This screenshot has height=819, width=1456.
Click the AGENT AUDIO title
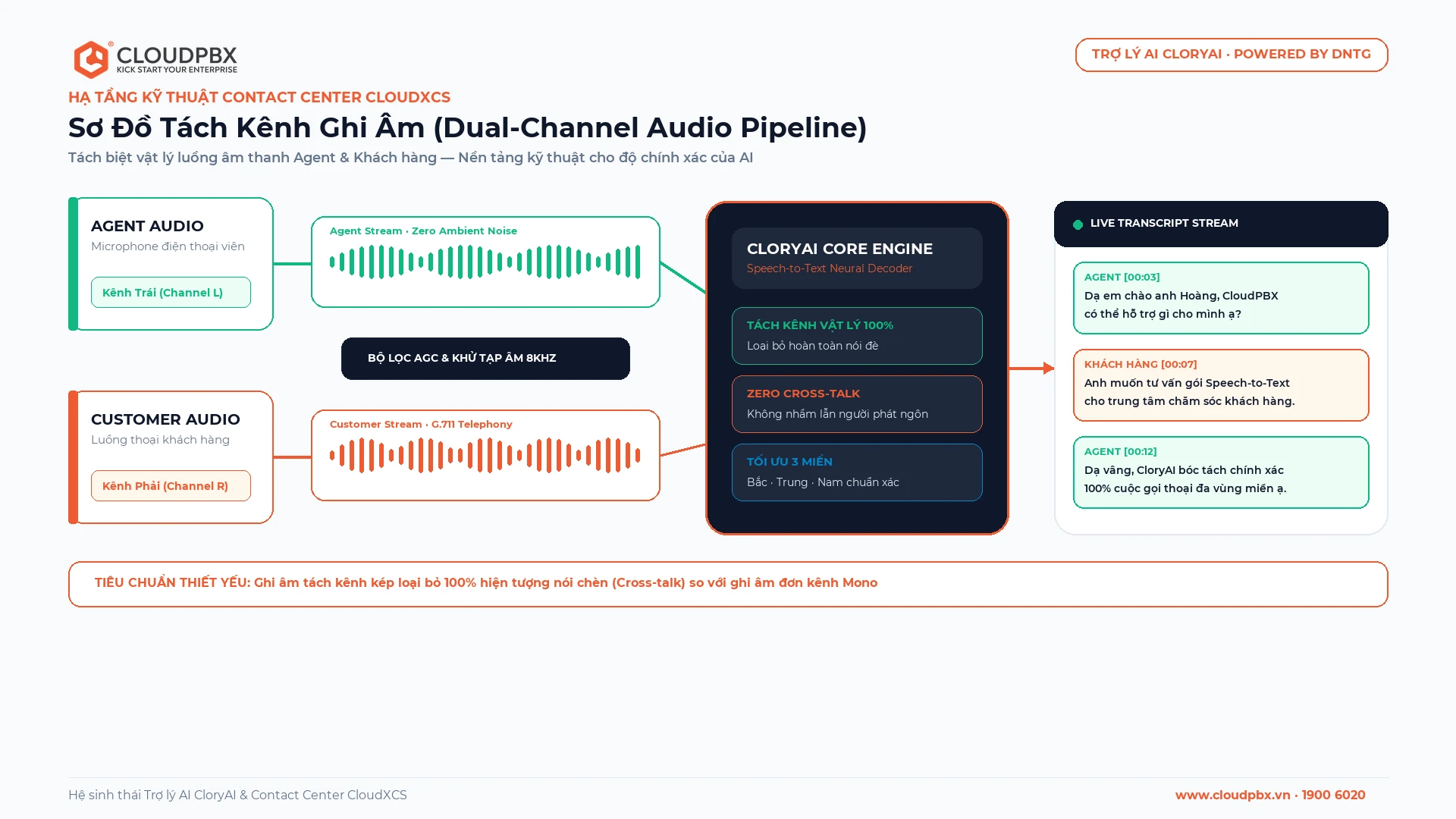point(147,226)
